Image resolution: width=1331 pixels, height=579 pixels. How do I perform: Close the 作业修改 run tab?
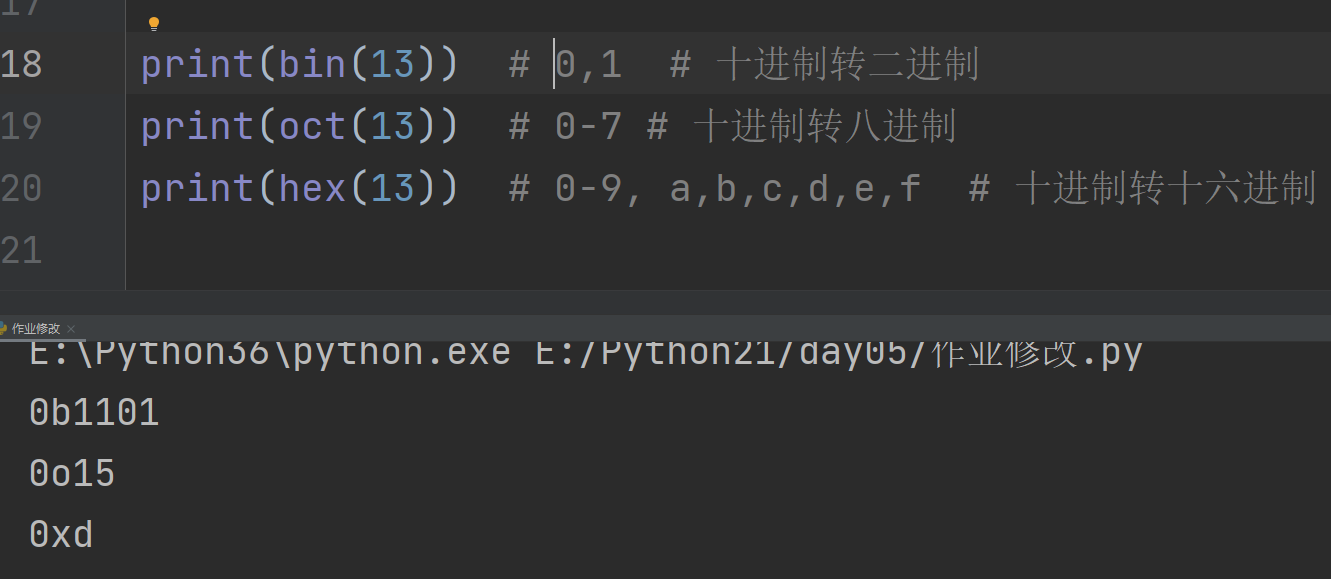point(71,329)
